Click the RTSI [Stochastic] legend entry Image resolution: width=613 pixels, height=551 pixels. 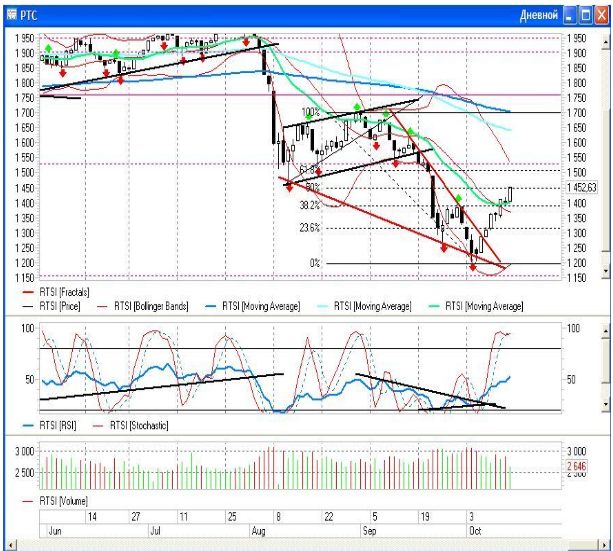pos(131,425)
